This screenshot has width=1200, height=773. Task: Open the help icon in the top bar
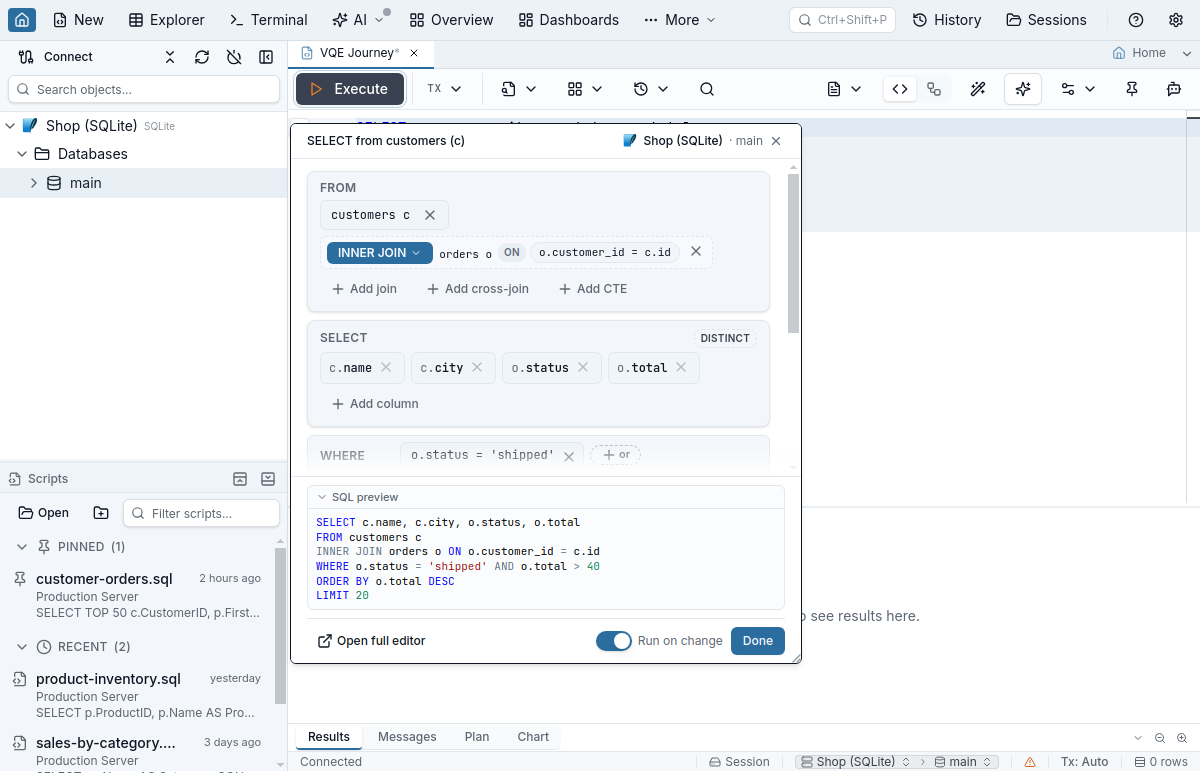click(1136, 20)
